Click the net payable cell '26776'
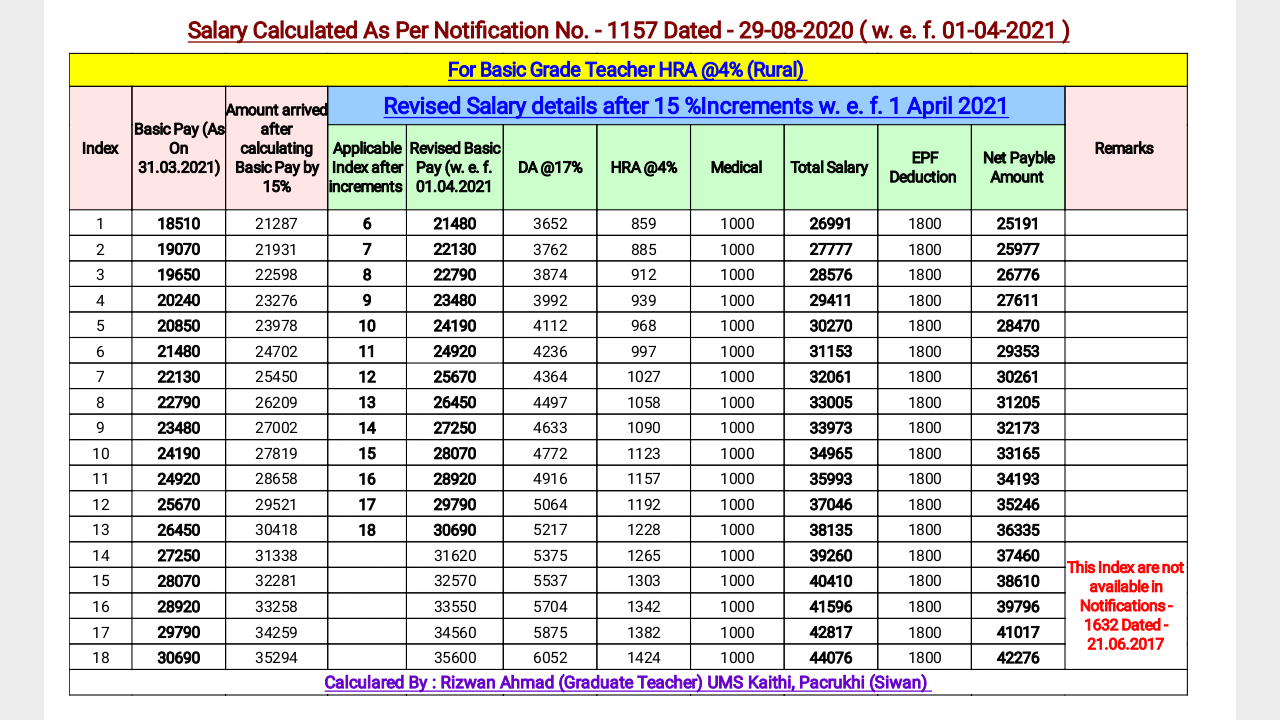This screenshot has height=720, width=1280. (x=1018, y=275)
